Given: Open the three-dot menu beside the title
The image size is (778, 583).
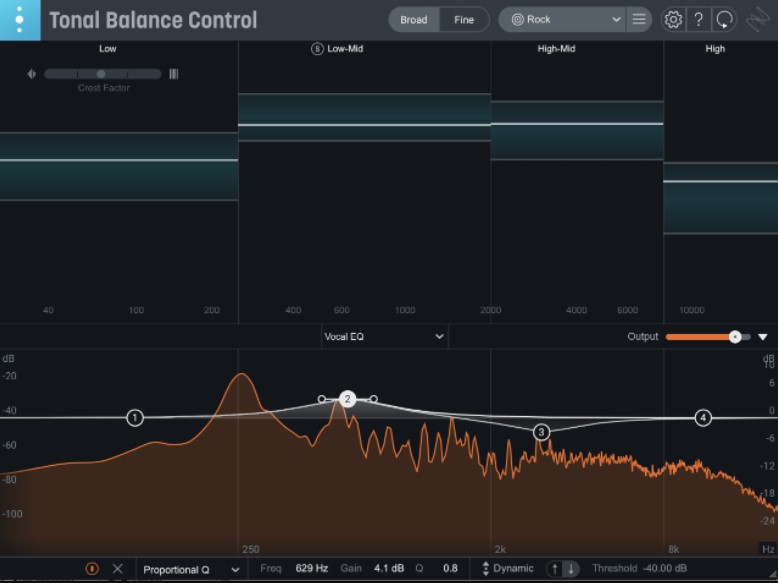Looking at the screenshot, I should point(20,20).
